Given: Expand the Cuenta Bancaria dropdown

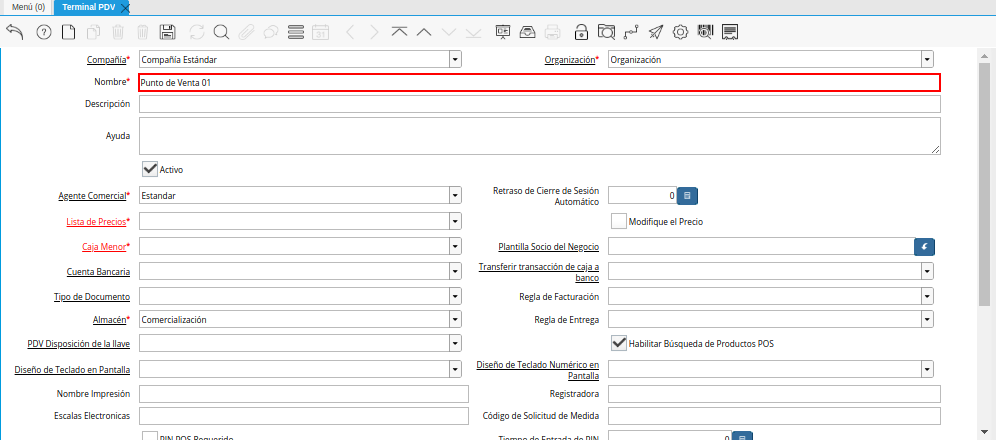Looking at the screenshot, I should pyautogui.click(x=455, y=272).
